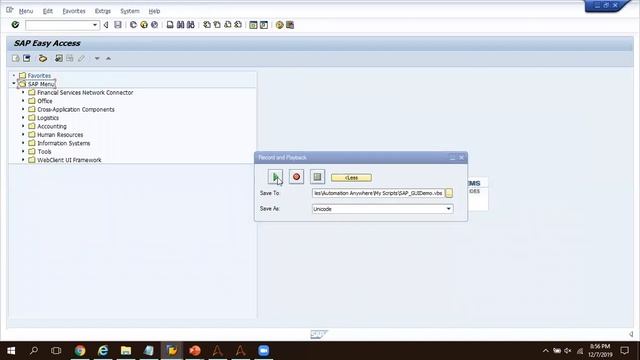Image resolution: width=640 pixels, height=360 pixels.
Task: Click the transaction command input field
Action: [59, 25]
